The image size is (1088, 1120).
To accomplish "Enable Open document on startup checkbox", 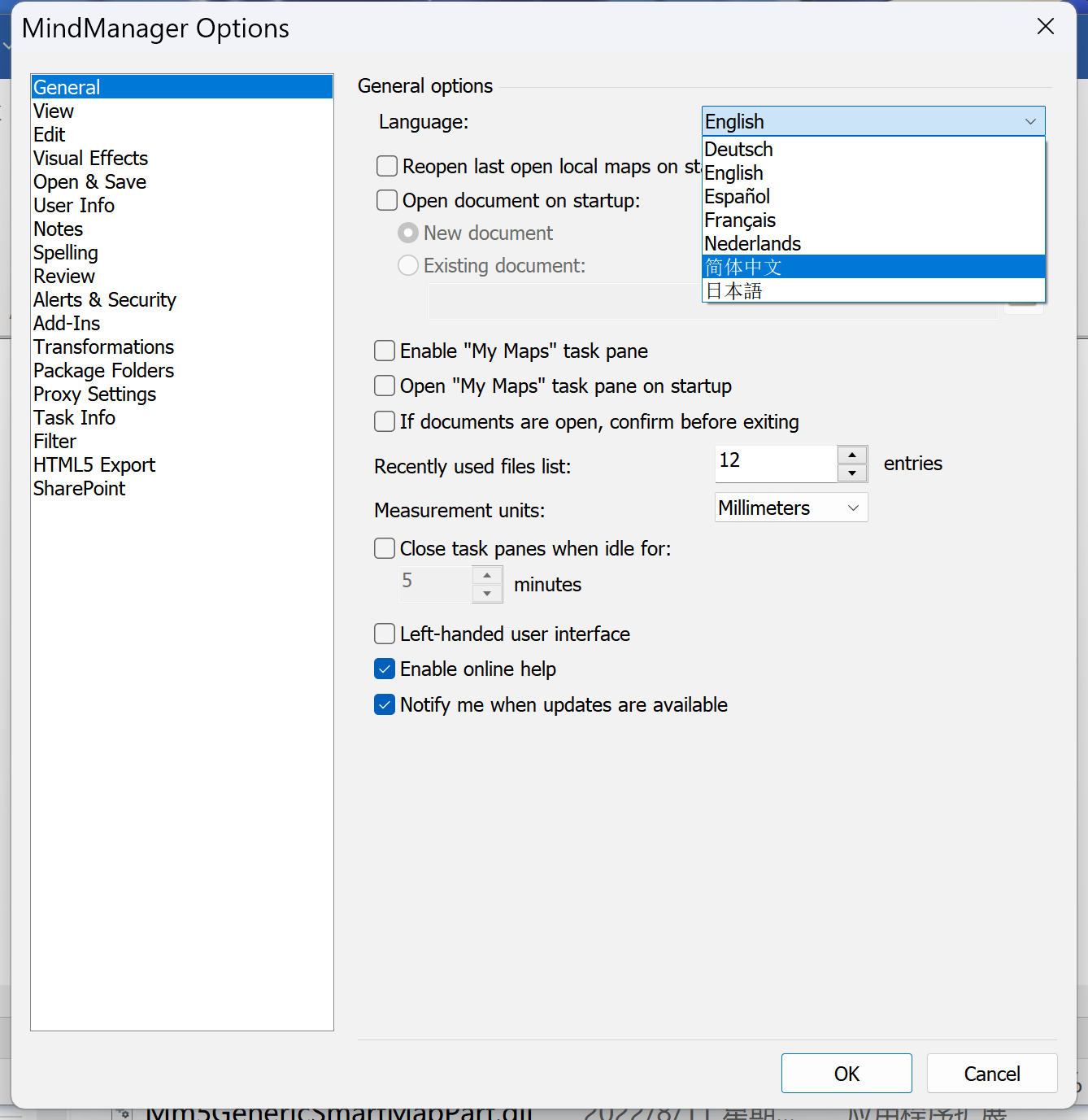I will (x=387, y=200).
